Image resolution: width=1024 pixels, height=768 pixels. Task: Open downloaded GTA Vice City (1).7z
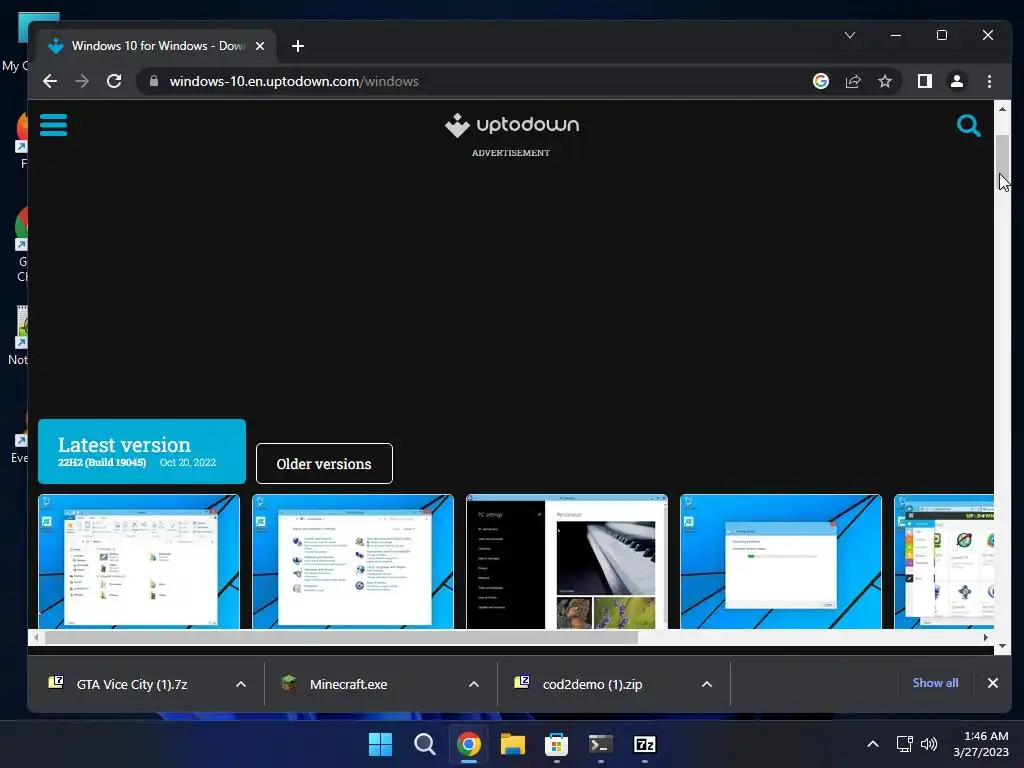point(132,684)
